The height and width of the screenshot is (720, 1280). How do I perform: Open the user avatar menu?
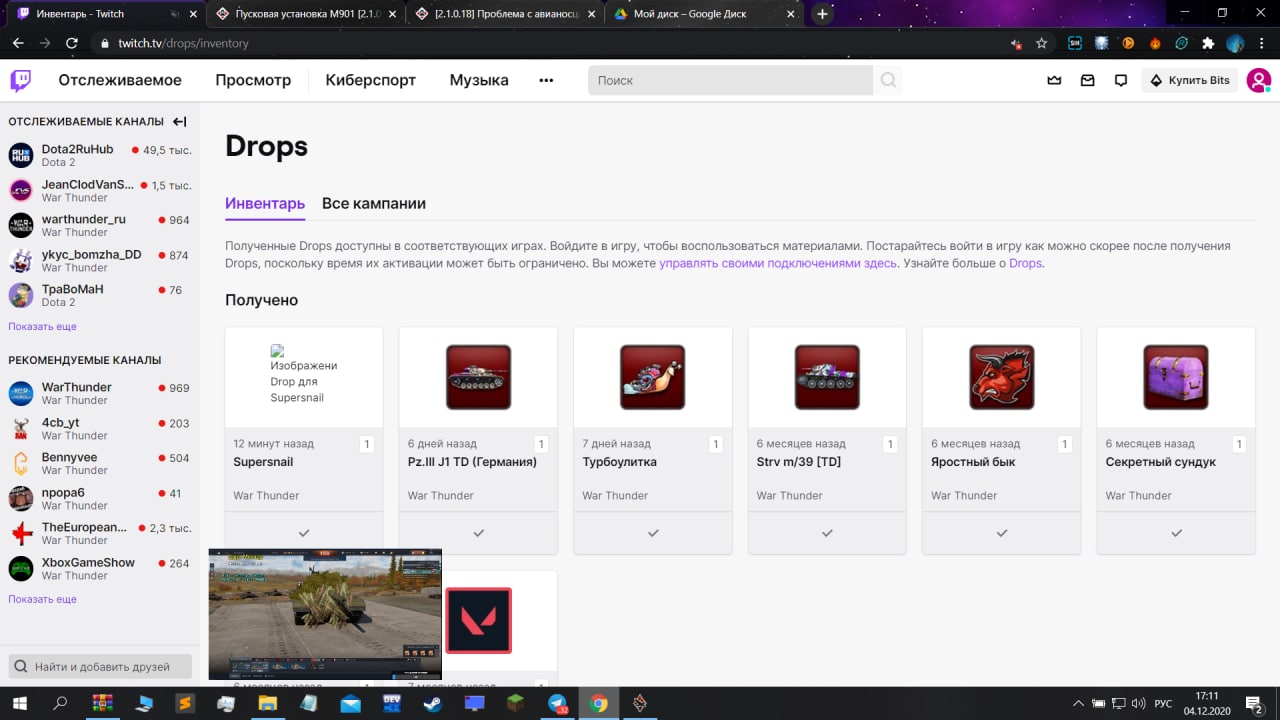1259,80
